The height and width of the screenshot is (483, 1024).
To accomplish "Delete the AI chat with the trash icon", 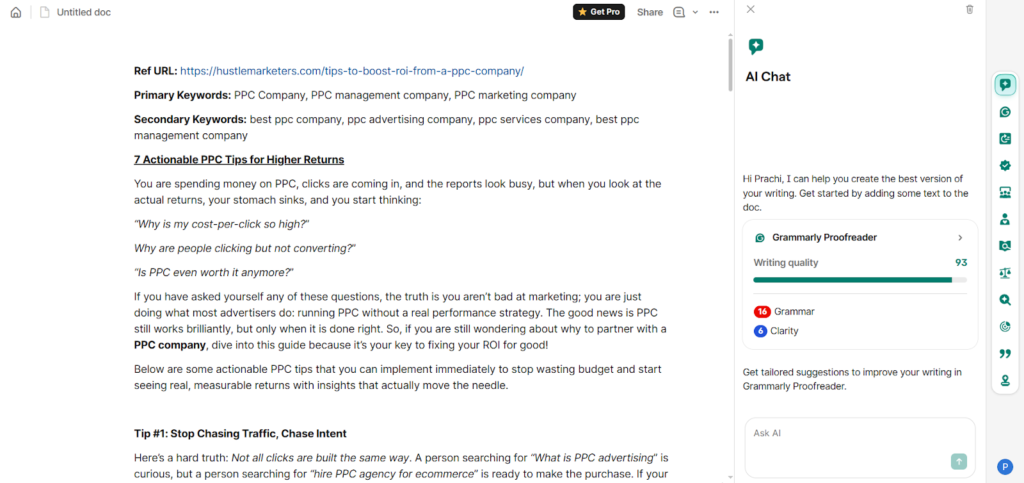I will [969, 10].
